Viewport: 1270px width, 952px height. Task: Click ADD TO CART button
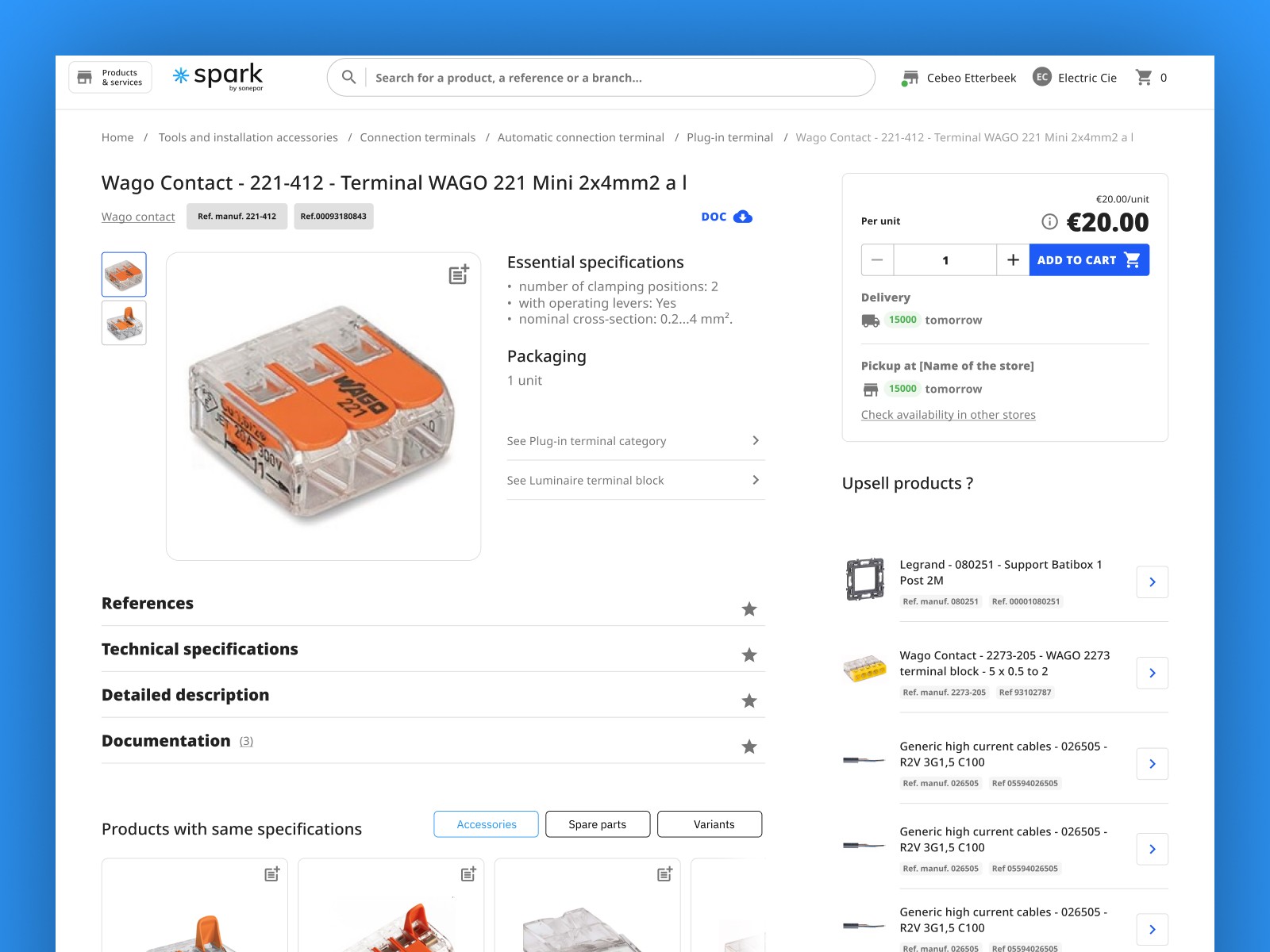pos(1089,260)
